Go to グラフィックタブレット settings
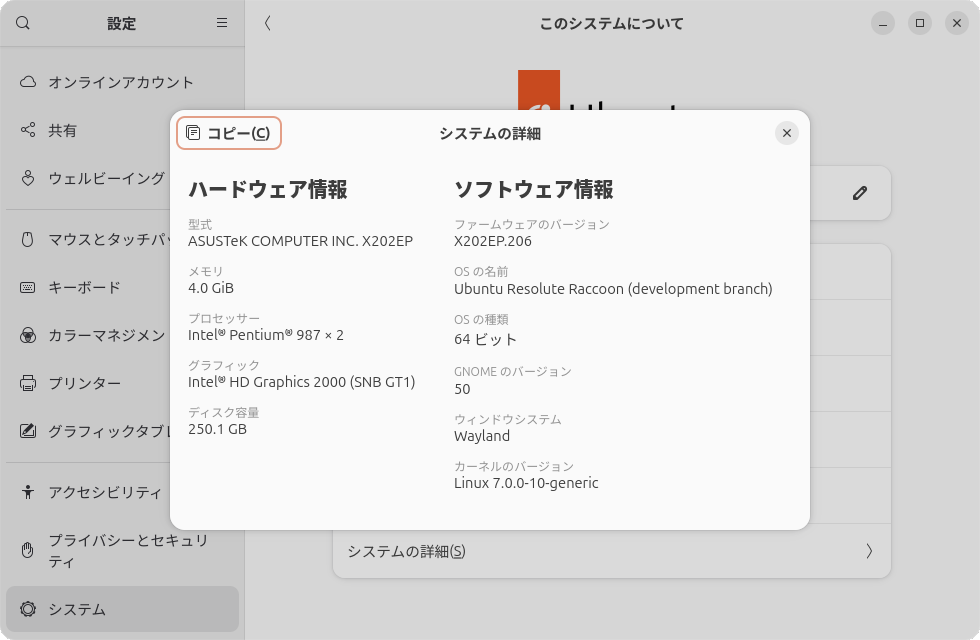This screenshot has width=980, height=640. click(x=106, y=431)
